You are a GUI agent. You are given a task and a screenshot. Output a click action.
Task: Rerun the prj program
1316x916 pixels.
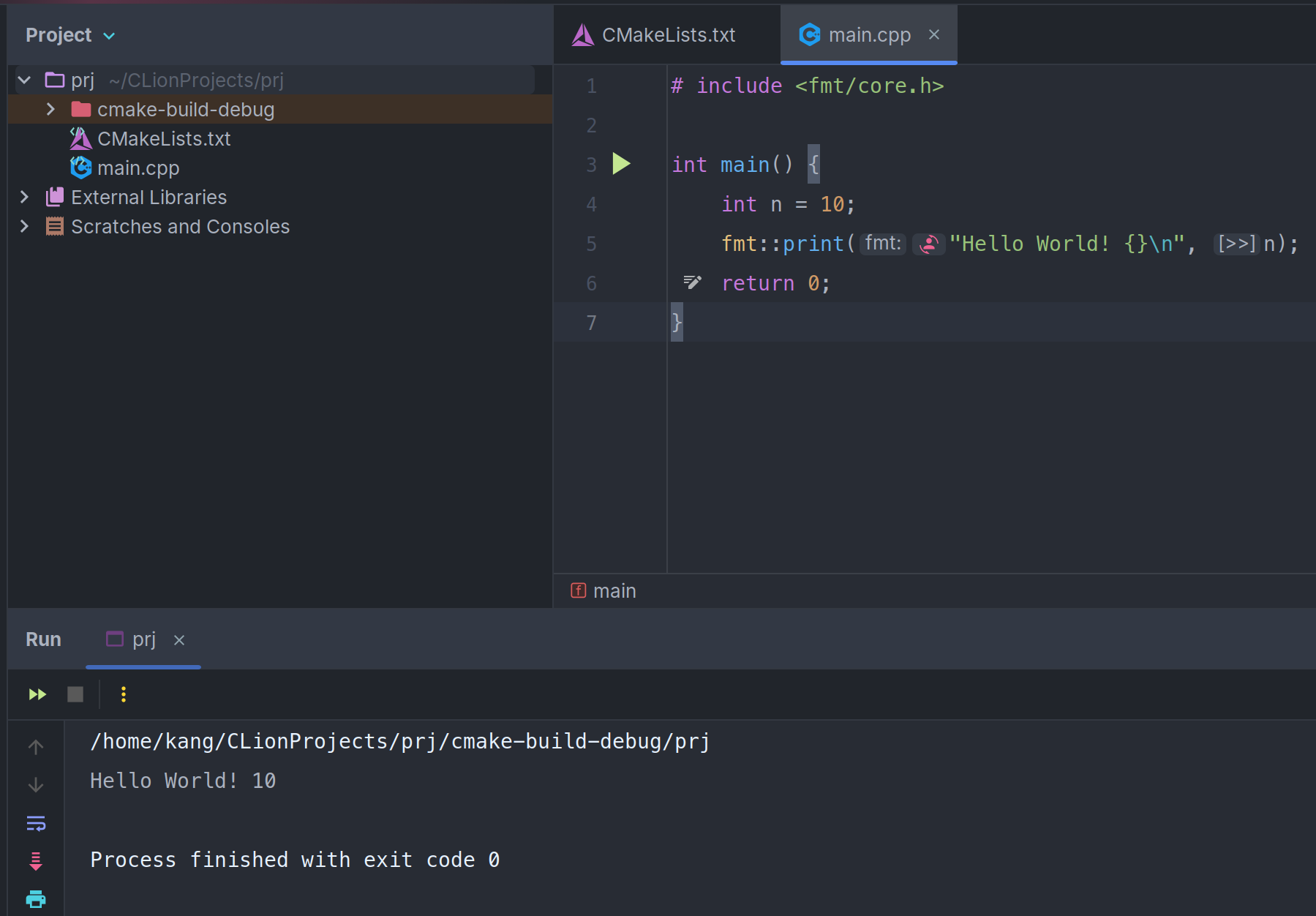coord(37,694)
